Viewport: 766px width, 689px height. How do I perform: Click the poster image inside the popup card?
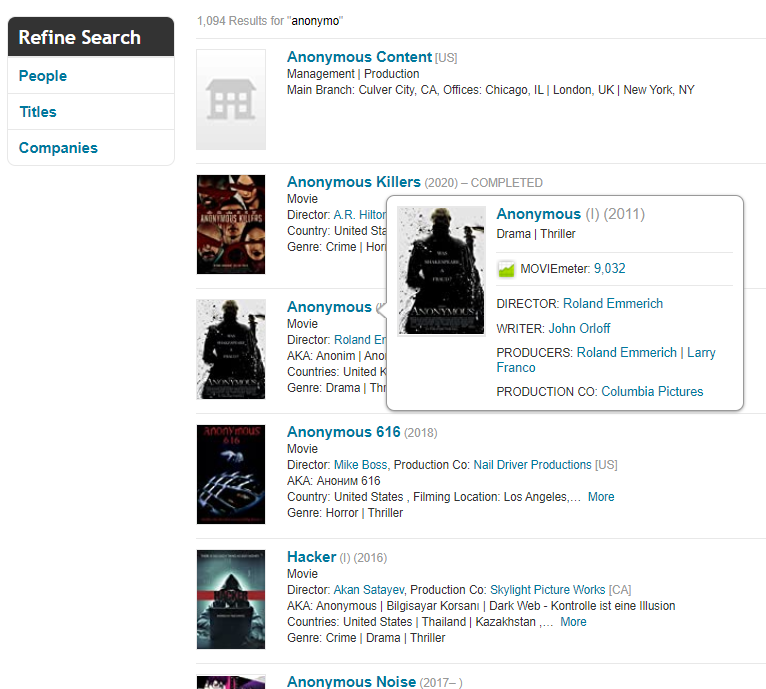[442, 271]
